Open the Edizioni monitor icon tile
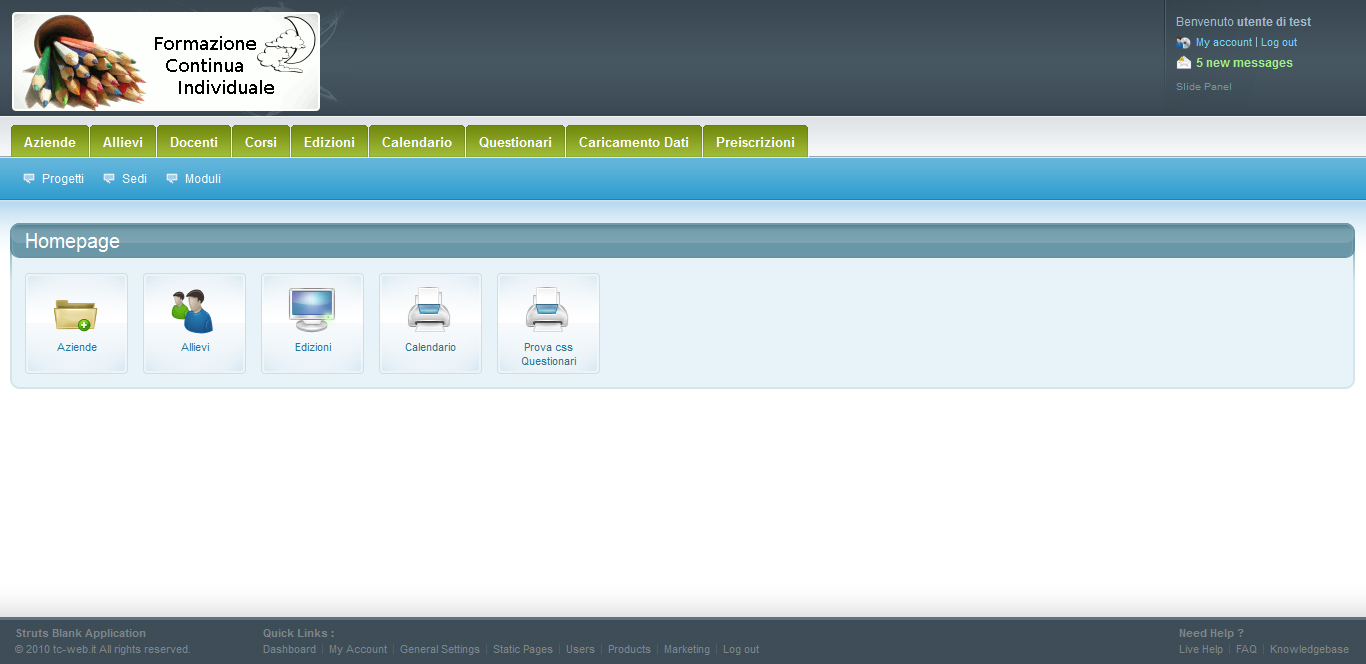 point(312,323)
